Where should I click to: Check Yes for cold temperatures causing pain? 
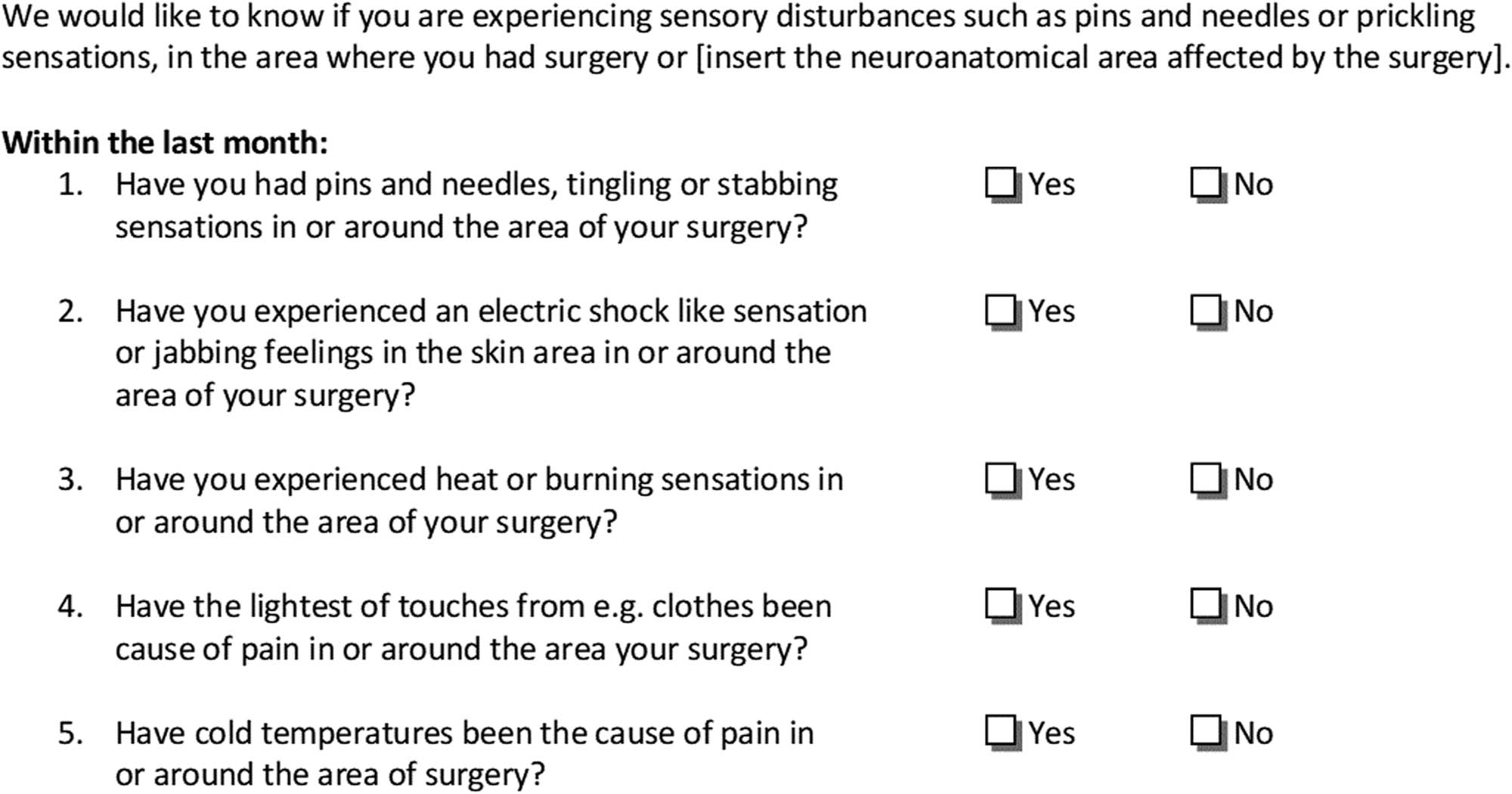click(x=1000, y=731)
